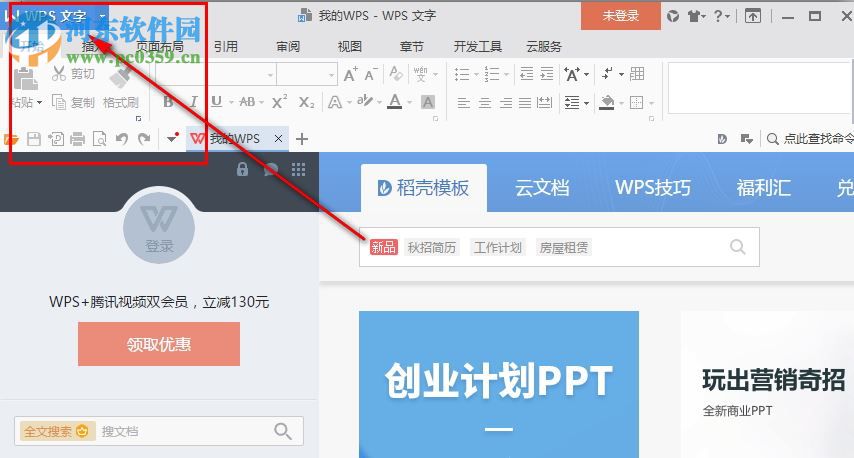Expand line spacing dropdown arrow
Viewport: 854px width, 458px height.
587,102
